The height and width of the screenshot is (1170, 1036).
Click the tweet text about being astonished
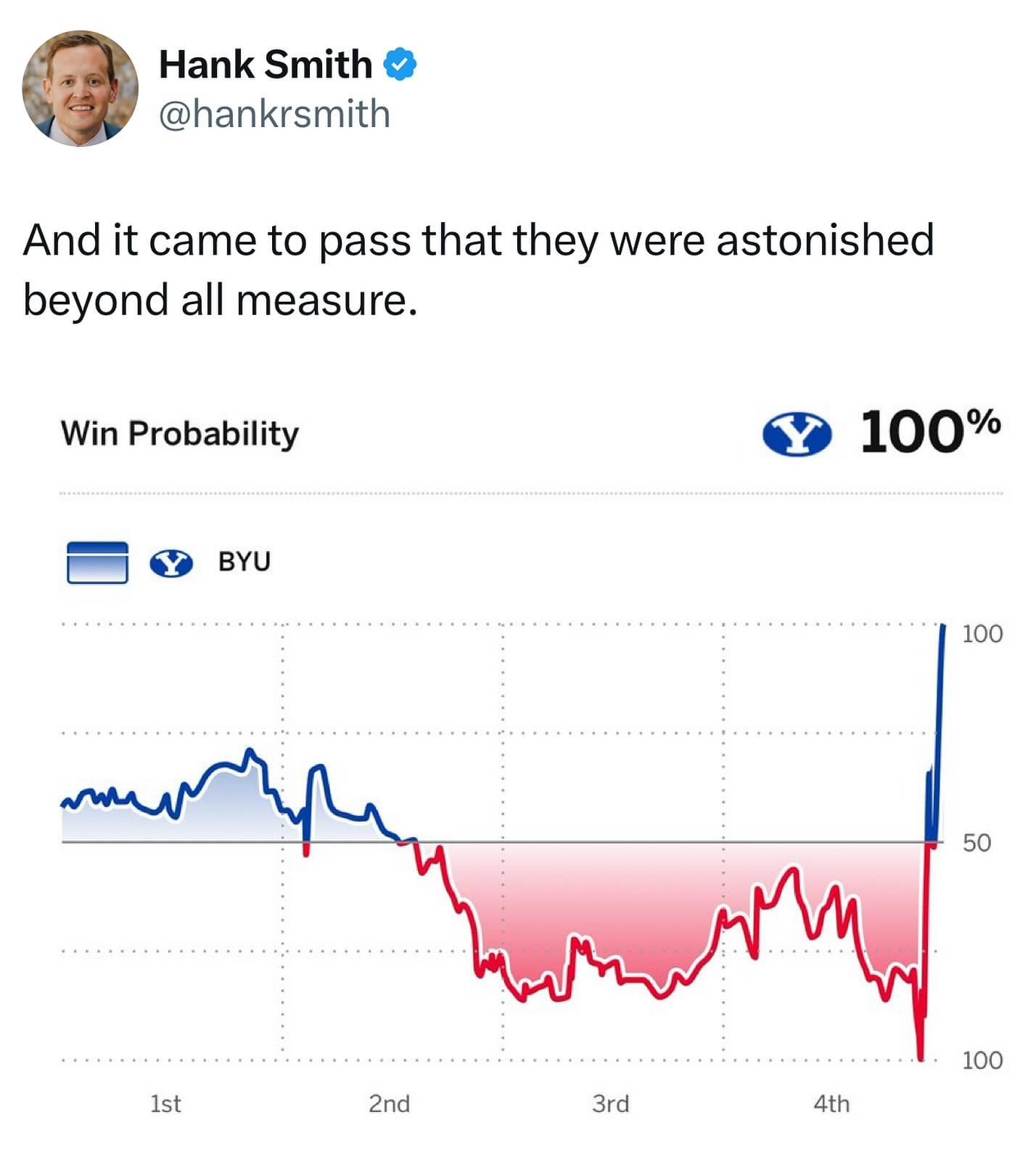(478, 270)
